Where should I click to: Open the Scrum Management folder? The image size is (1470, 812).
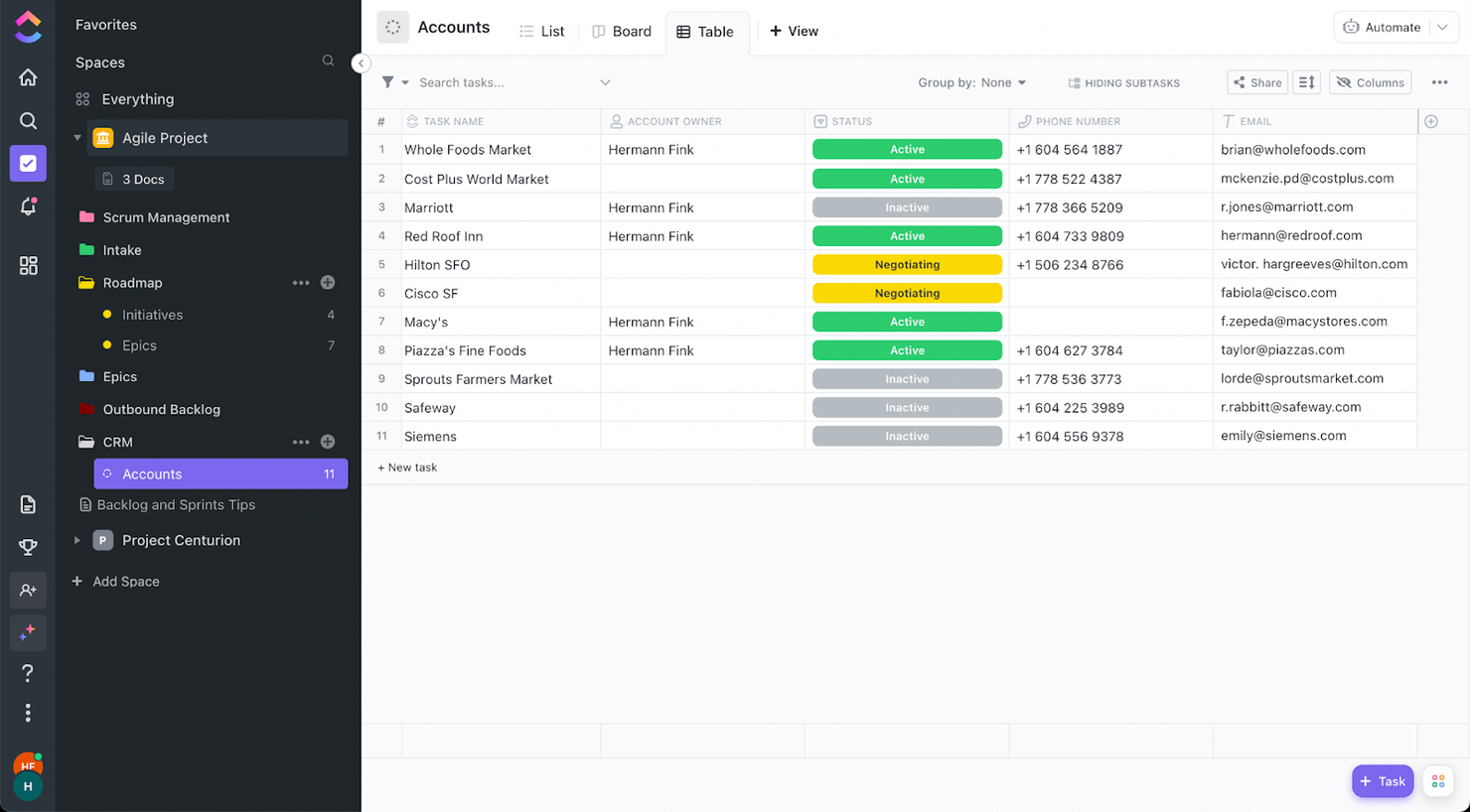click(155, 217)
